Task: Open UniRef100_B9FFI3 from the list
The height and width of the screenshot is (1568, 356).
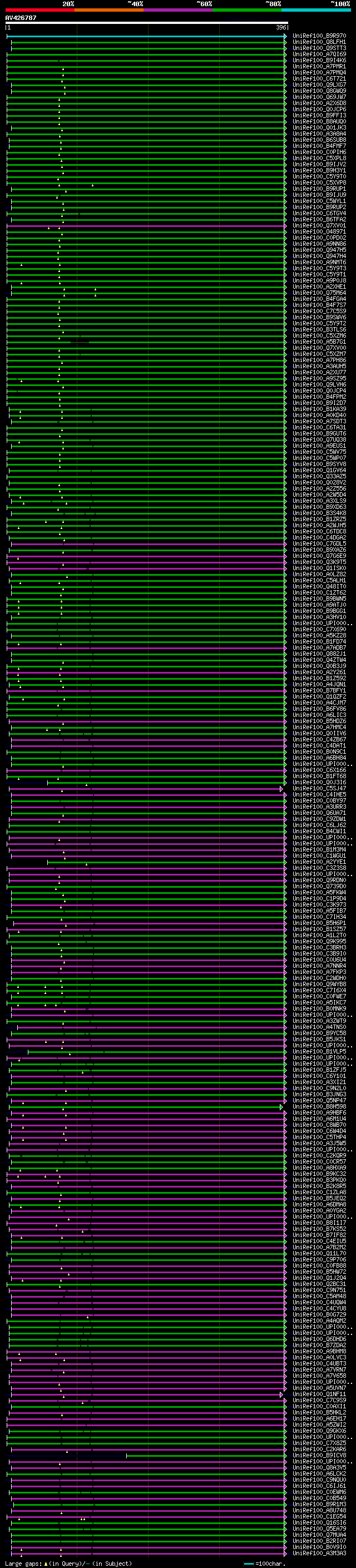Action: click(319, 115)
